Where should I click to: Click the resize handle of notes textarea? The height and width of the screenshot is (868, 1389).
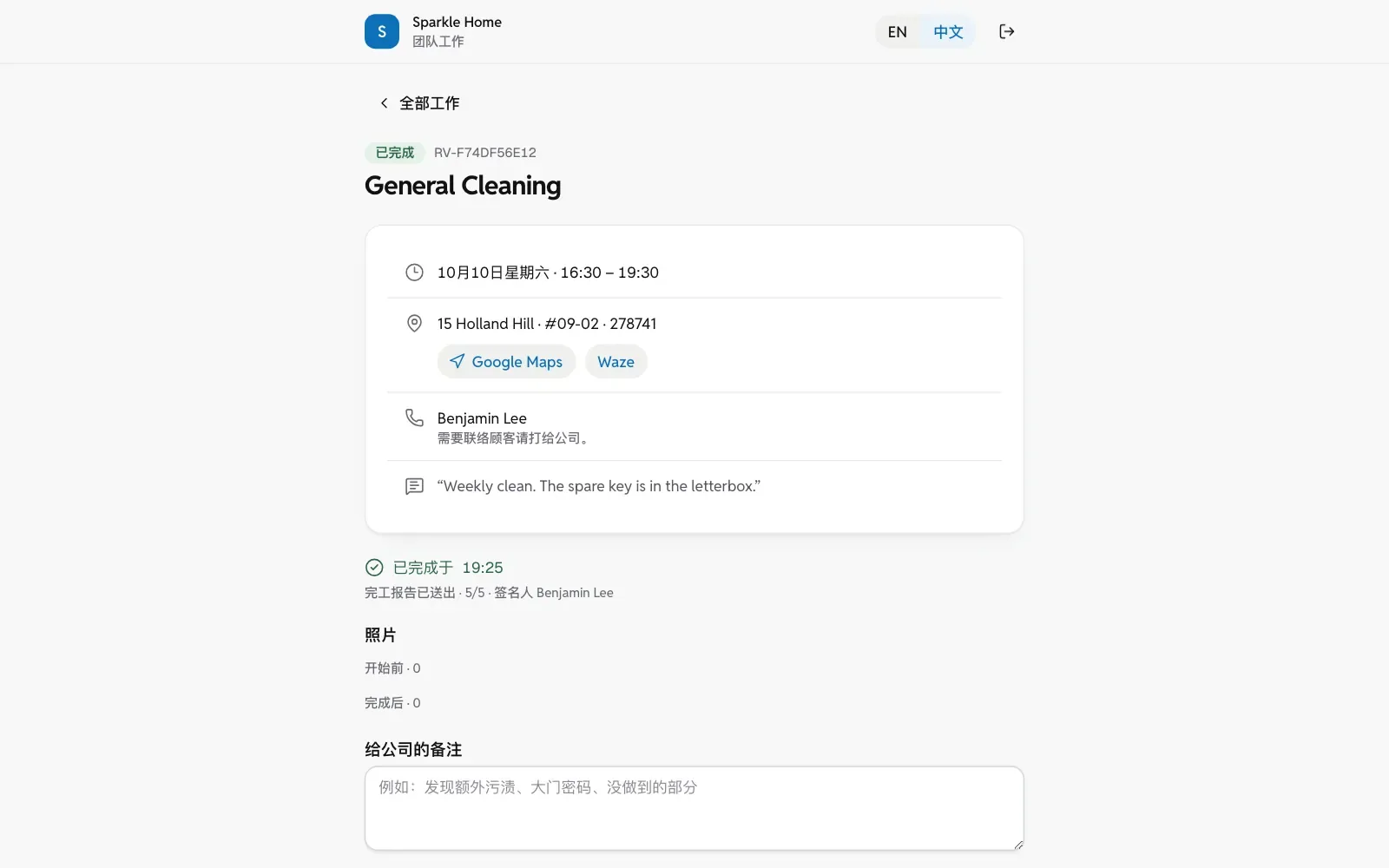(x=1017, y=845)
